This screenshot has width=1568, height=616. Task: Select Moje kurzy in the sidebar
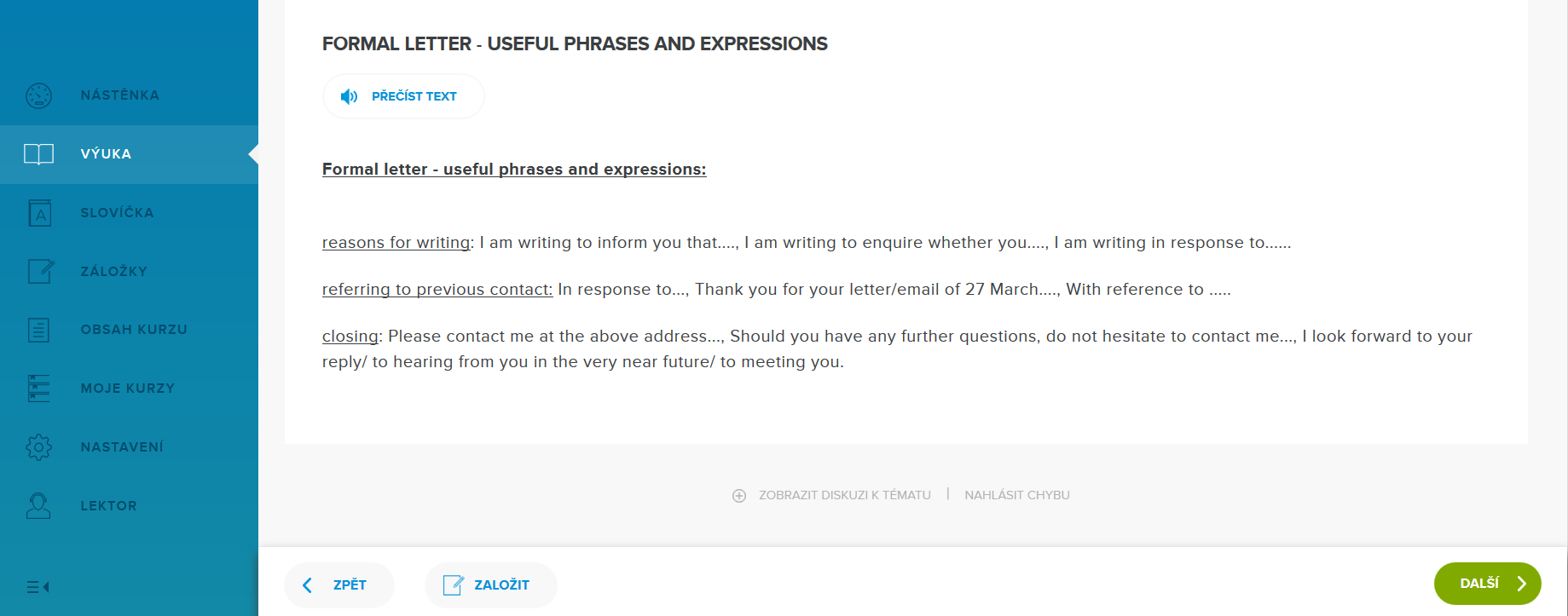click(x=127, y=389)
